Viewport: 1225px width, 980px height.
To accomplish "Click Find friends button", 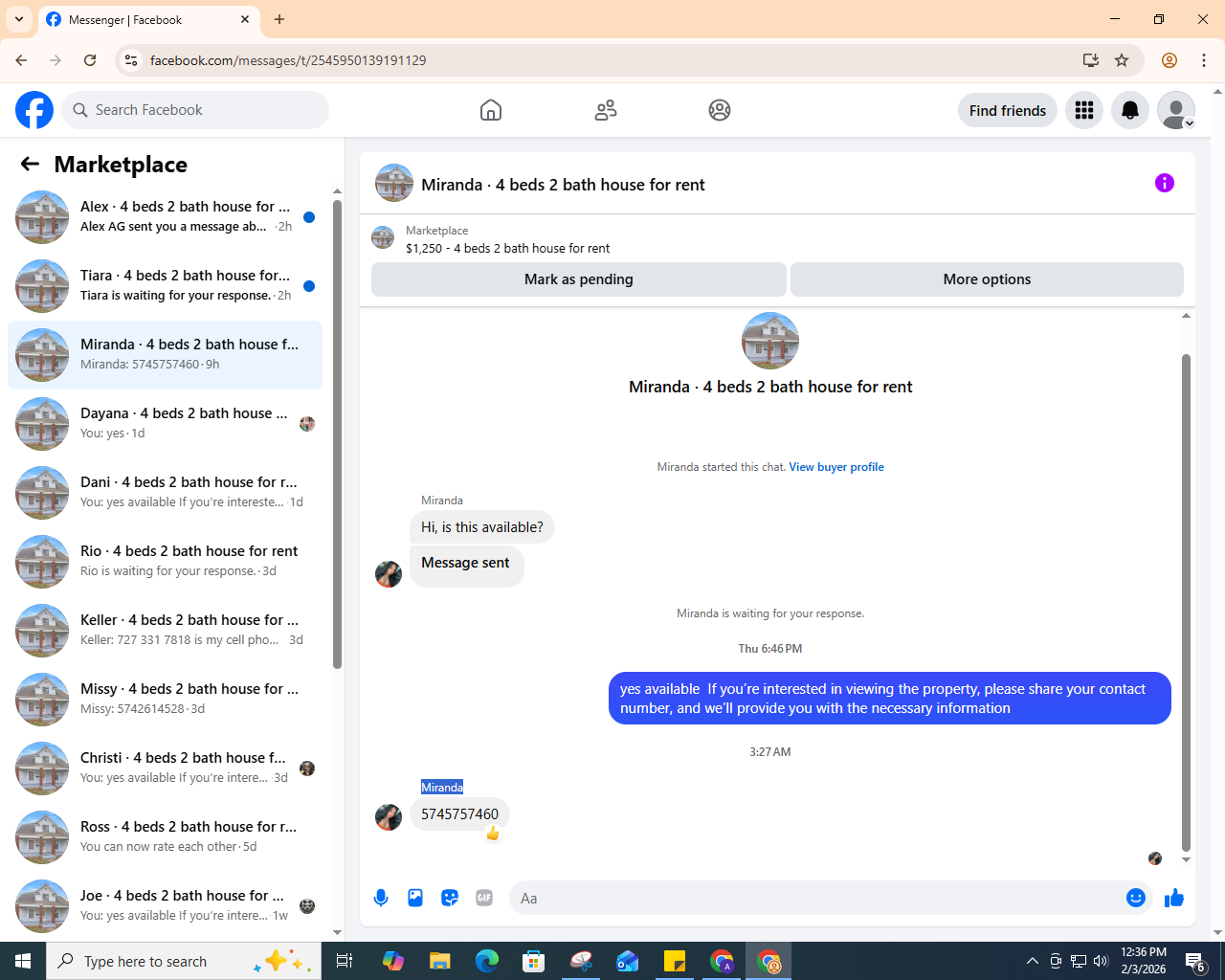I will (x=1008, y=110).
